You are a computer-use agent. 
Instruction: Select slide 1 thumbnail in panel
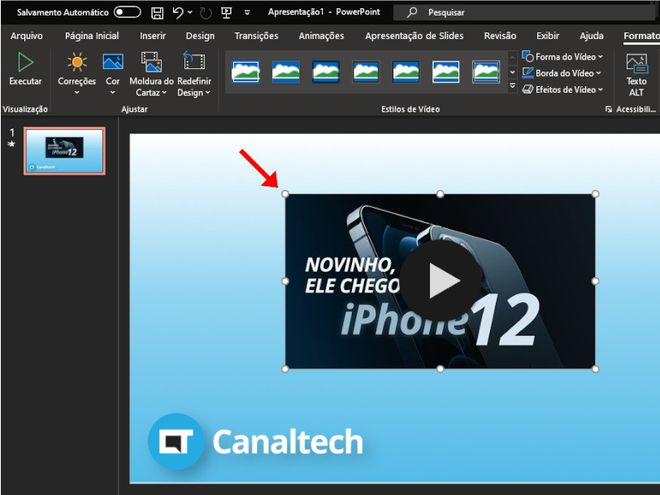click(64, 151)
